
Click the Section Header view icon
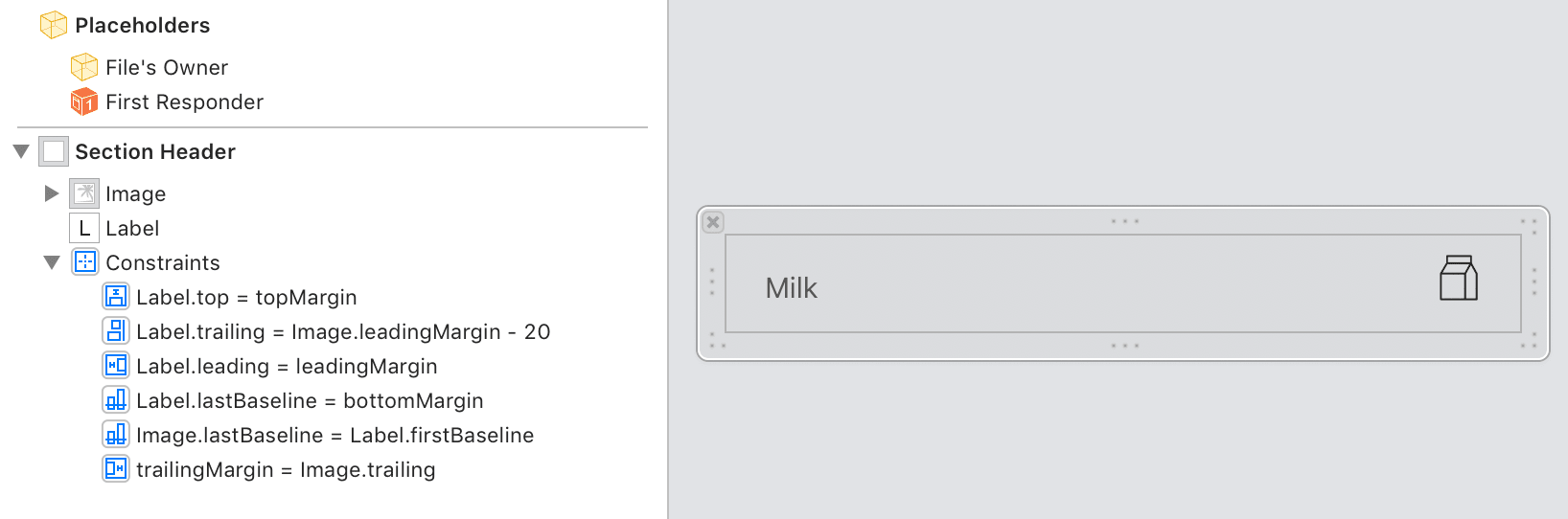(54, 151)
